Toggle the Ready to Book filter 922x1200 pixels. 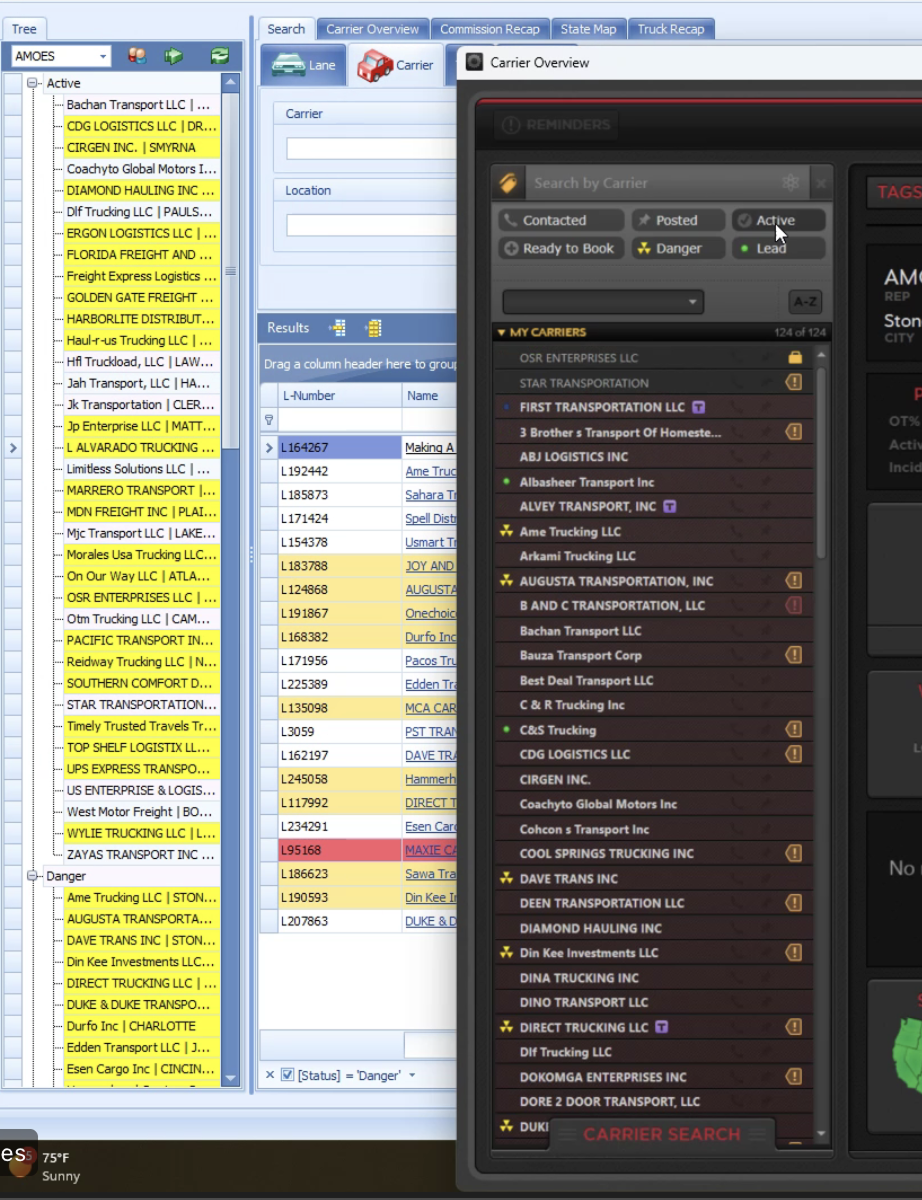561,248
